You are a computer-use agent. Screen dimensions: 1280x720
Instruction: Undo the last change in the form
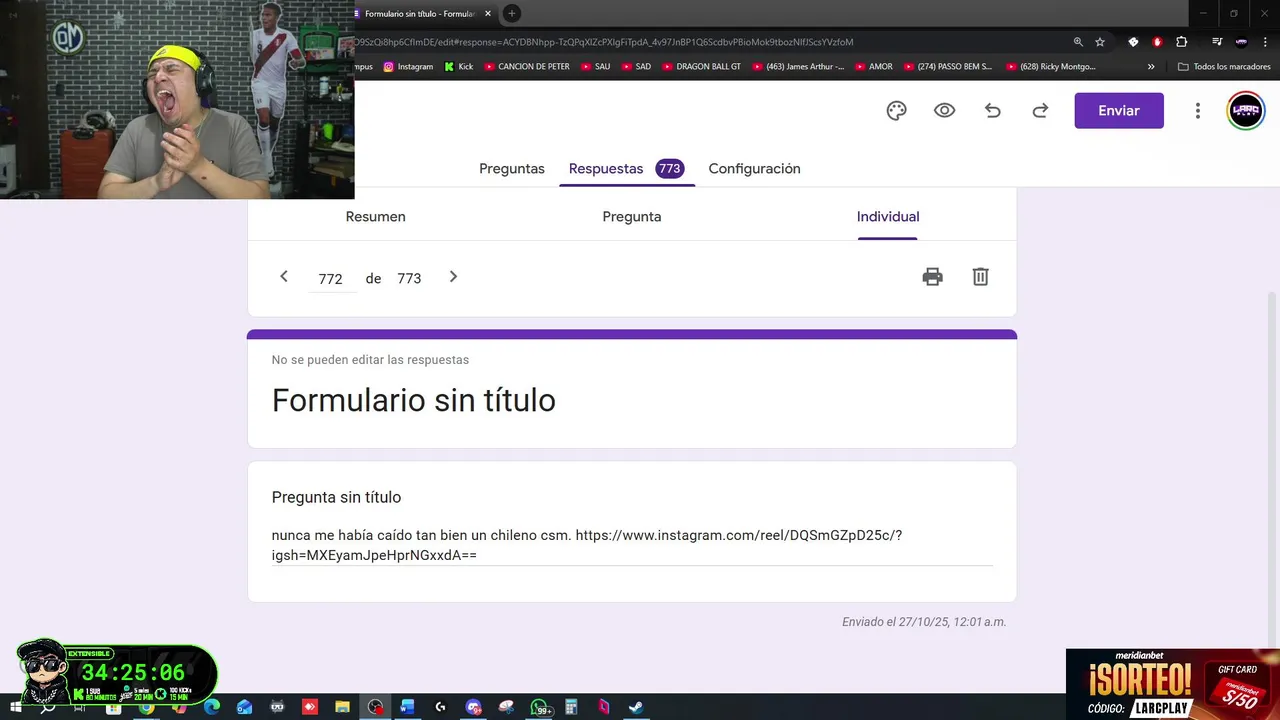[x=992, y=111]
